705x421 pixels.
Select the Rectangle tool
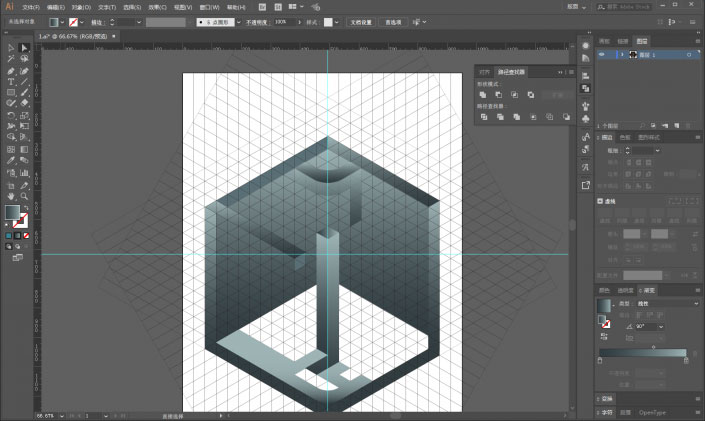[x=11, y=93]
